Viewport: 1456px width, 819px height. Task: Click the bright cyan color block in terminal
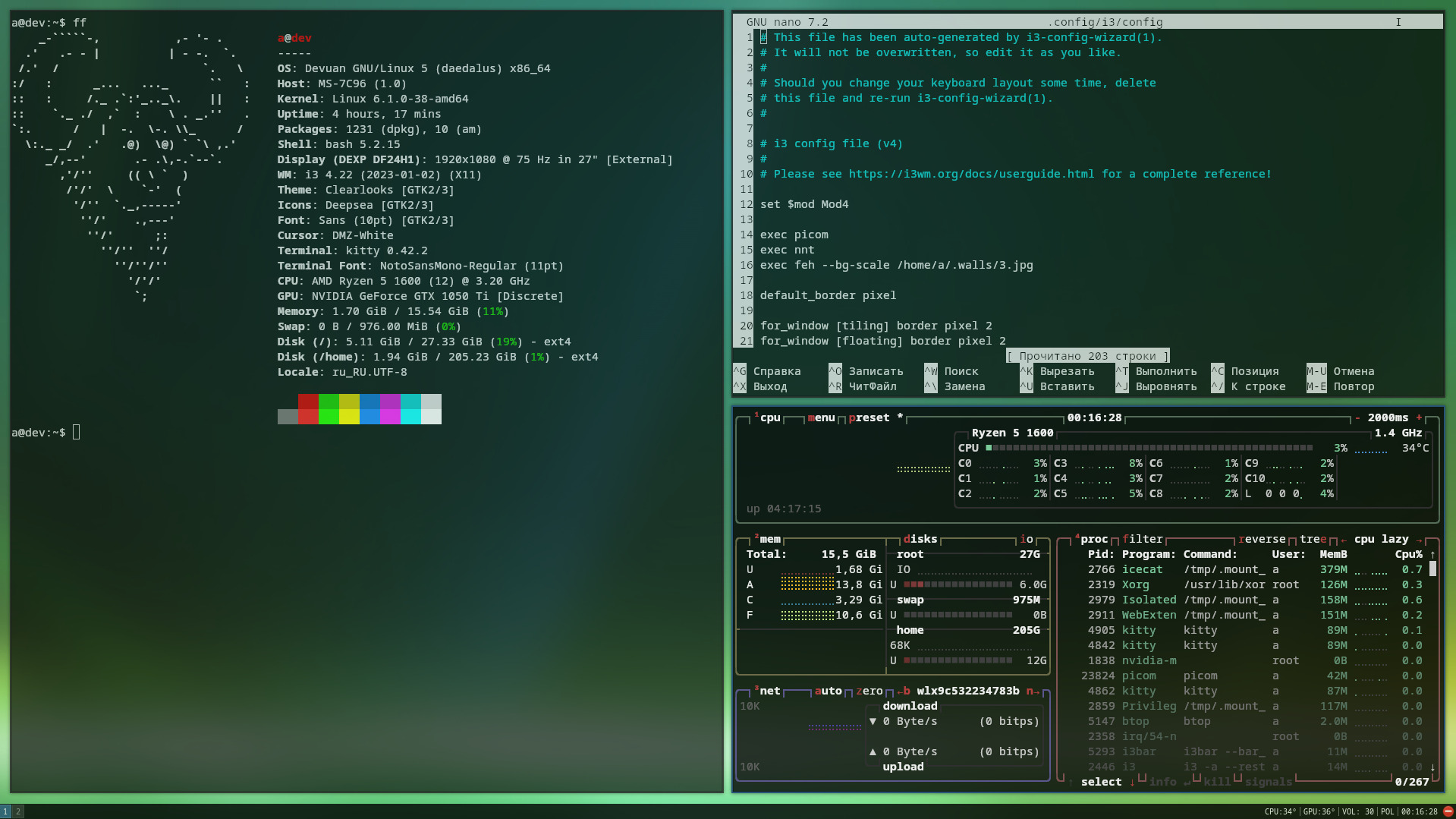410,417
